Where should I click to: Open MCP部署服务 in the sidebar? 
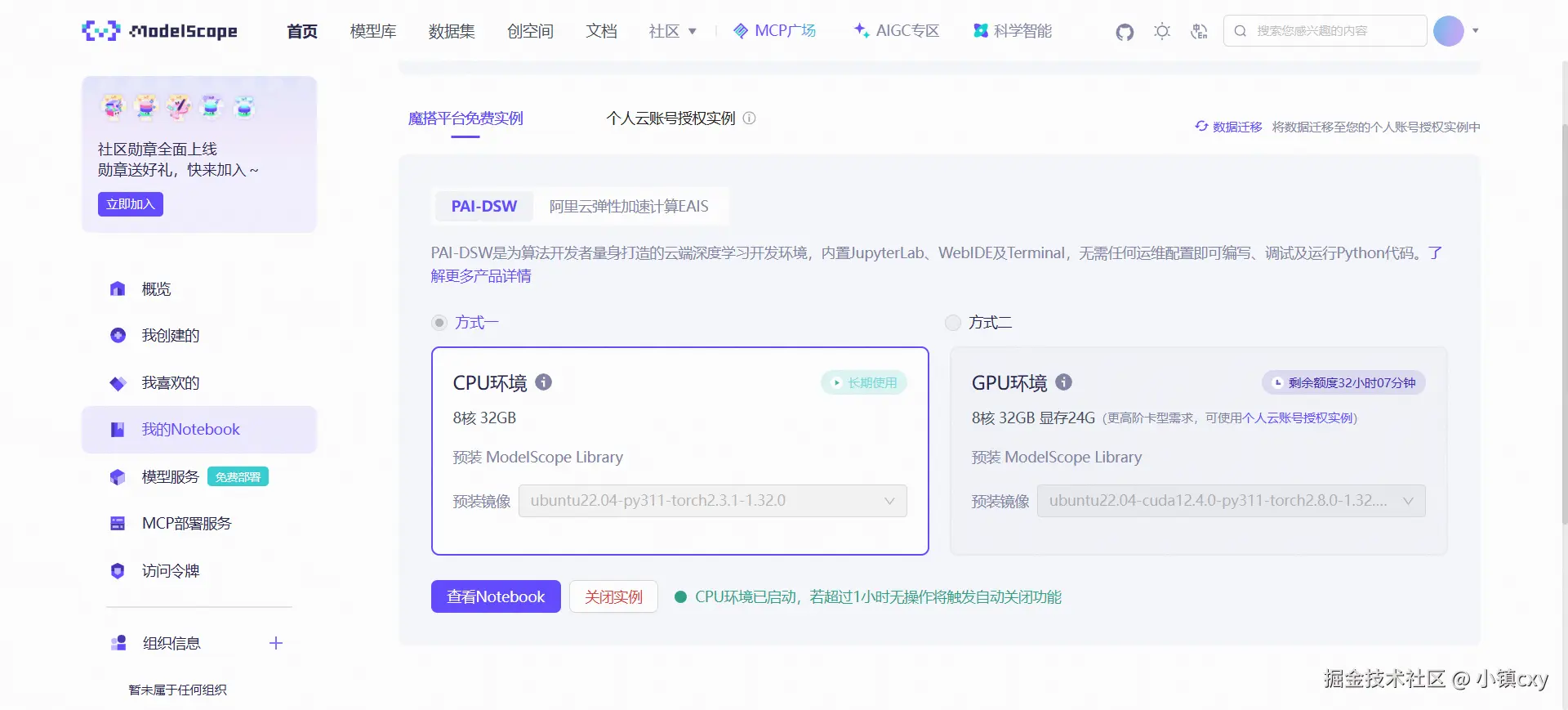[199, 523]
